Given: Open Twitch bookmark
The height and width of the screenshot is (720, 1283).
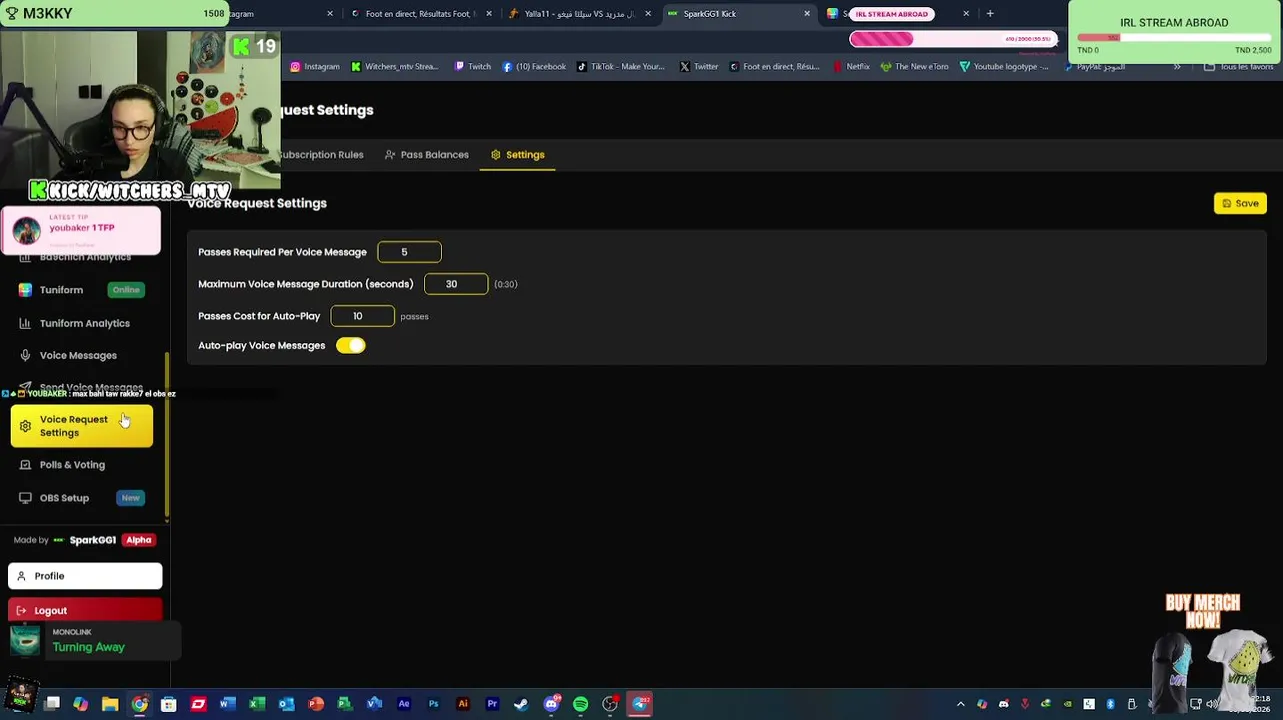Looking at the screenshot, I should (473, 67).
